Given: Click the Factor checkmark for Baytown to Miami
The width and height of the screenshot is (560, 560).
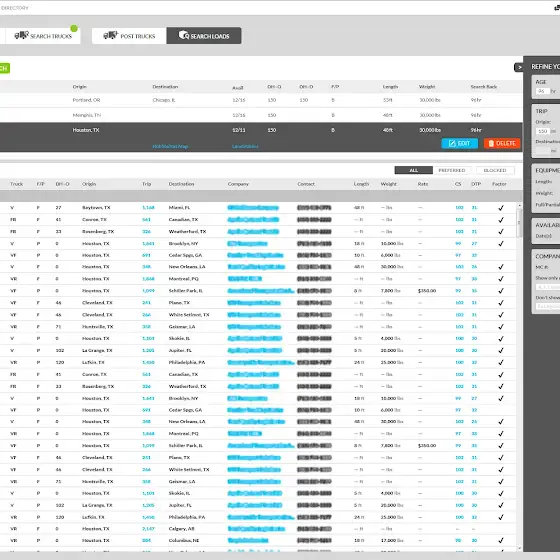Looking at the screenshot, I should click(501, 208).
